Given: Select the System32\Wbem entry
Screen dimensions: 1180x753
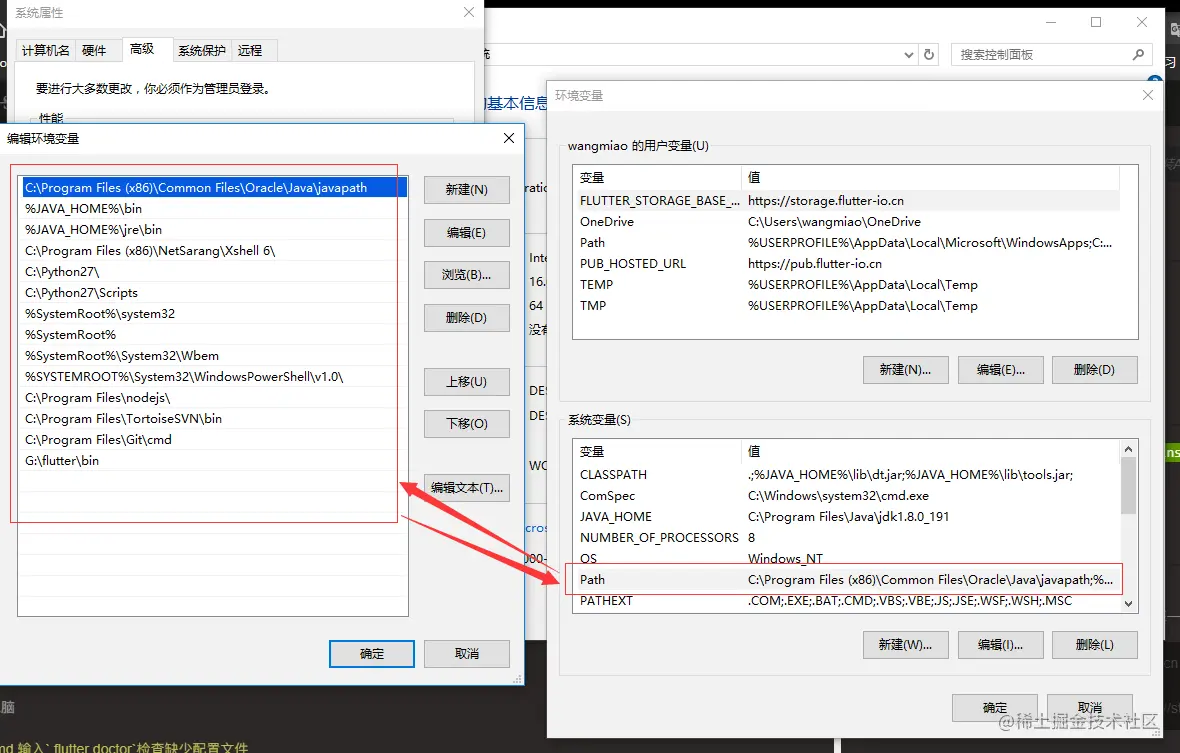Looking at the screenshot, I should tap(214, 356).
